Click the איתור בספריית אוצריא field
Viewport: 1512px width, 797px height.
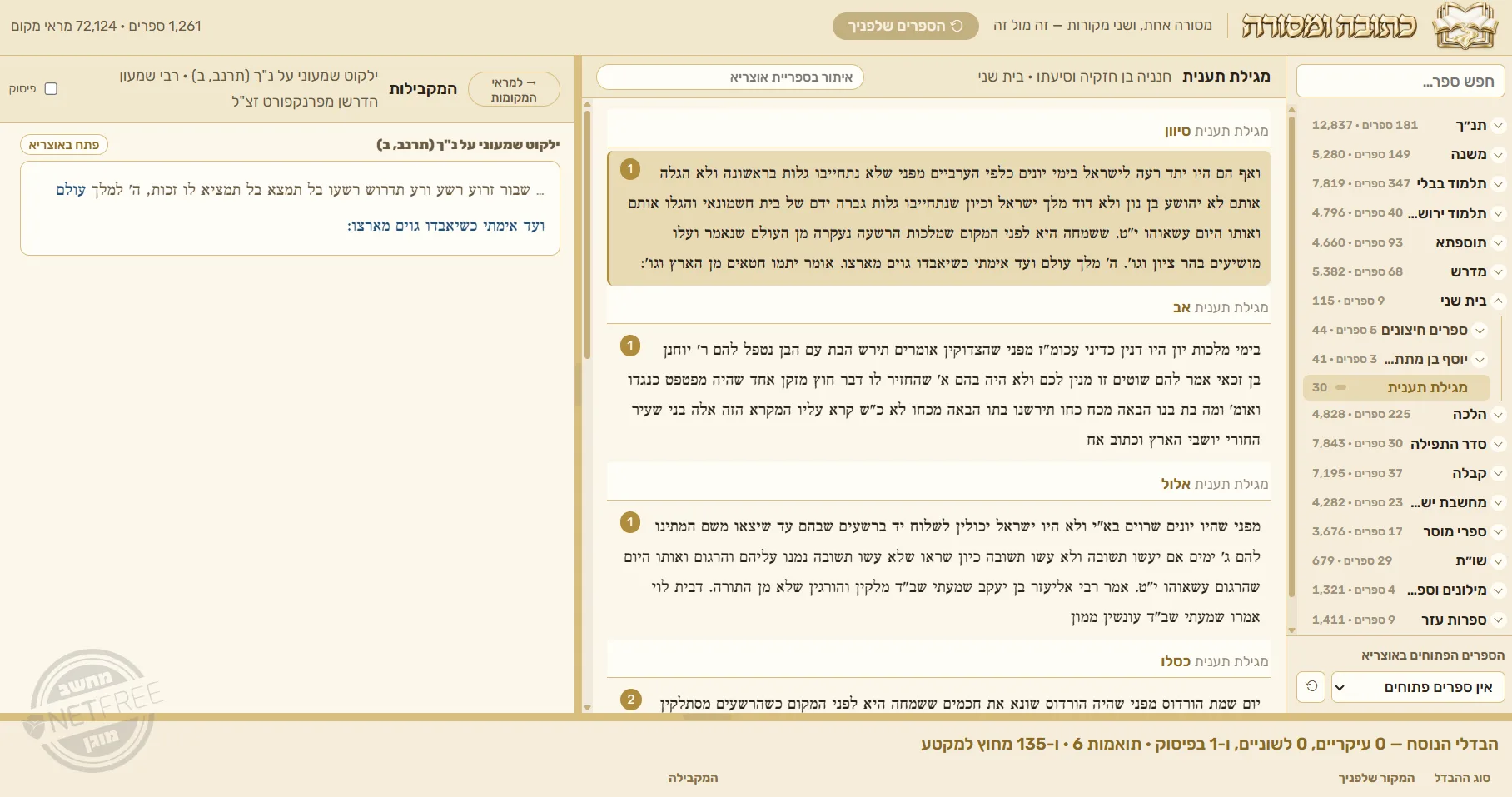729,77
